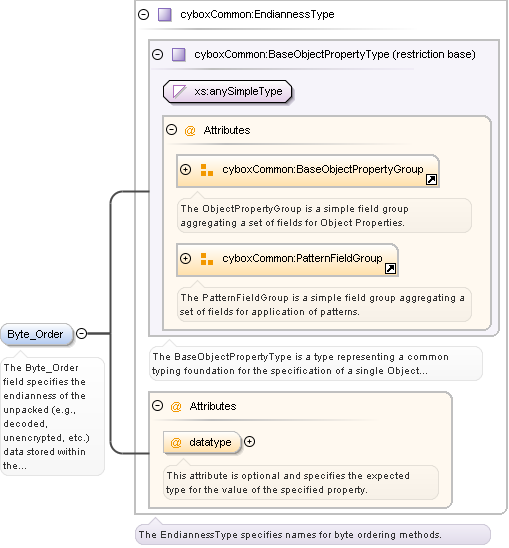Image resolution: width=509 pixels, height=548 pixels.
Task: Expand the cyboxCommon:BaseObjectPropertyGroup node
Action: tap(185, 170)
